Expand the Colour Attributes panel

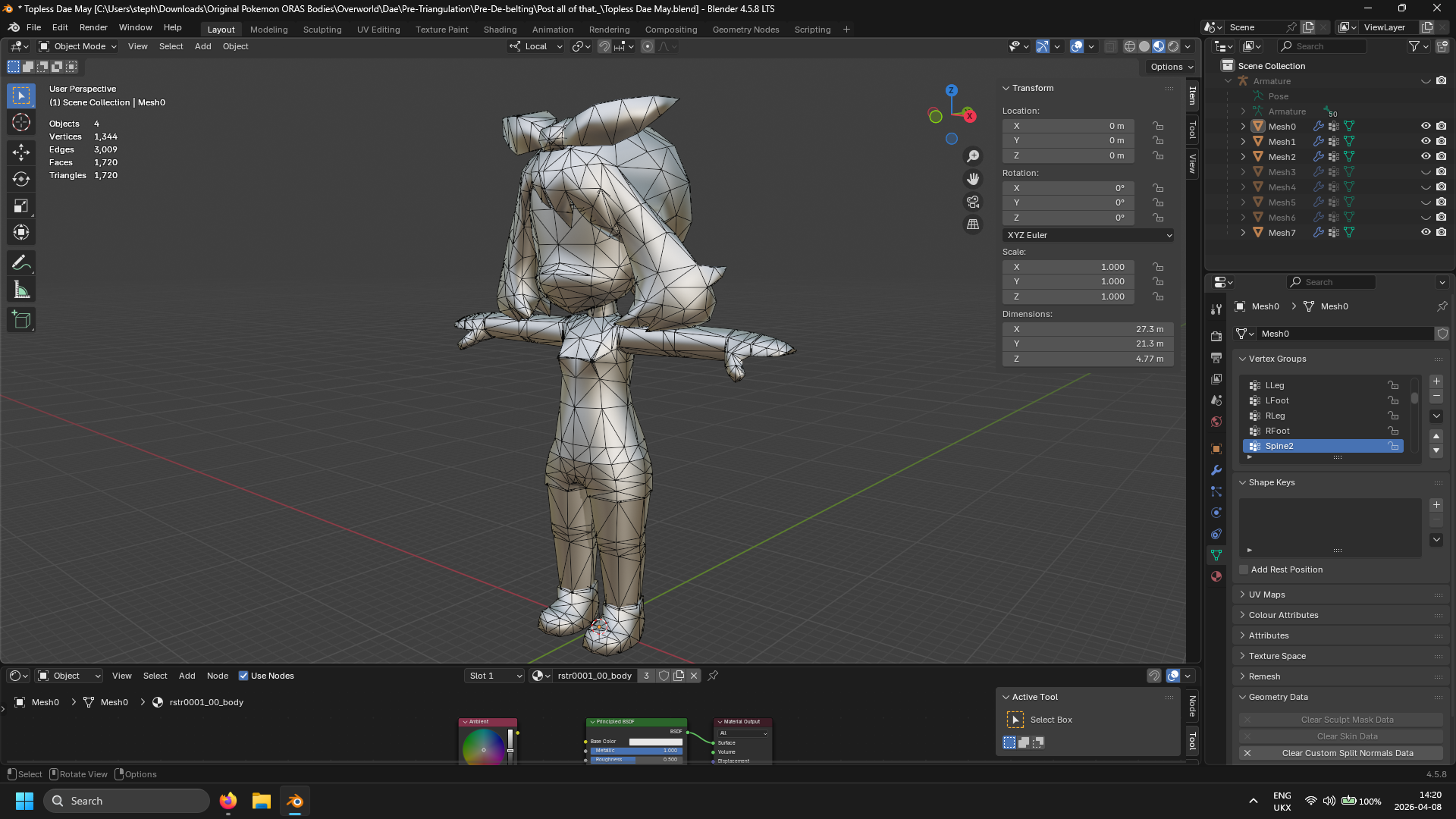click(1283, 615)
